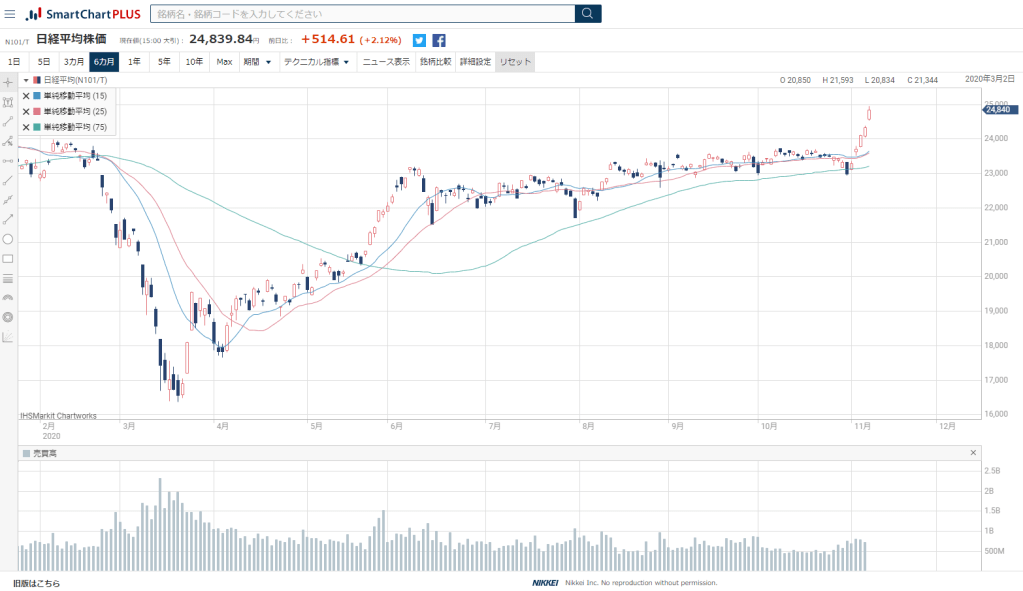Screen dimensions: 1023x591
Task: Click the stock name search field
Action: tap(362, 14)
